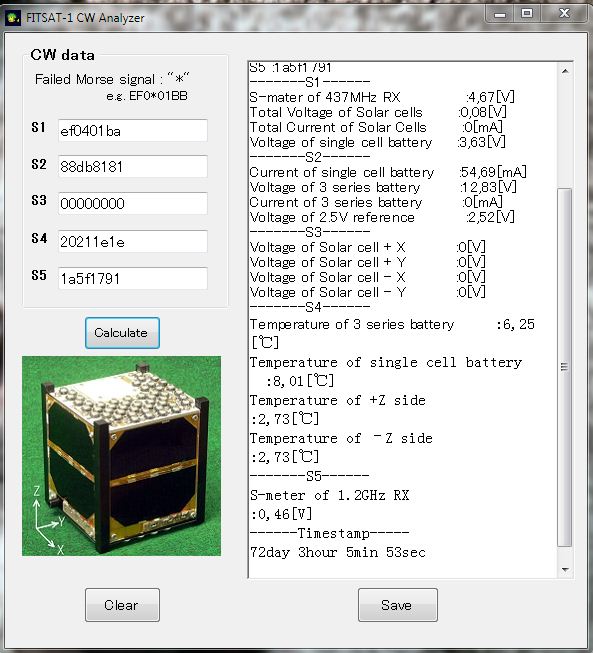Image resolution: width=593 pixels, height=653 pixels.
Task: Click the S-meter of 1.2GHz RX result line
Action: coord(330,495)
